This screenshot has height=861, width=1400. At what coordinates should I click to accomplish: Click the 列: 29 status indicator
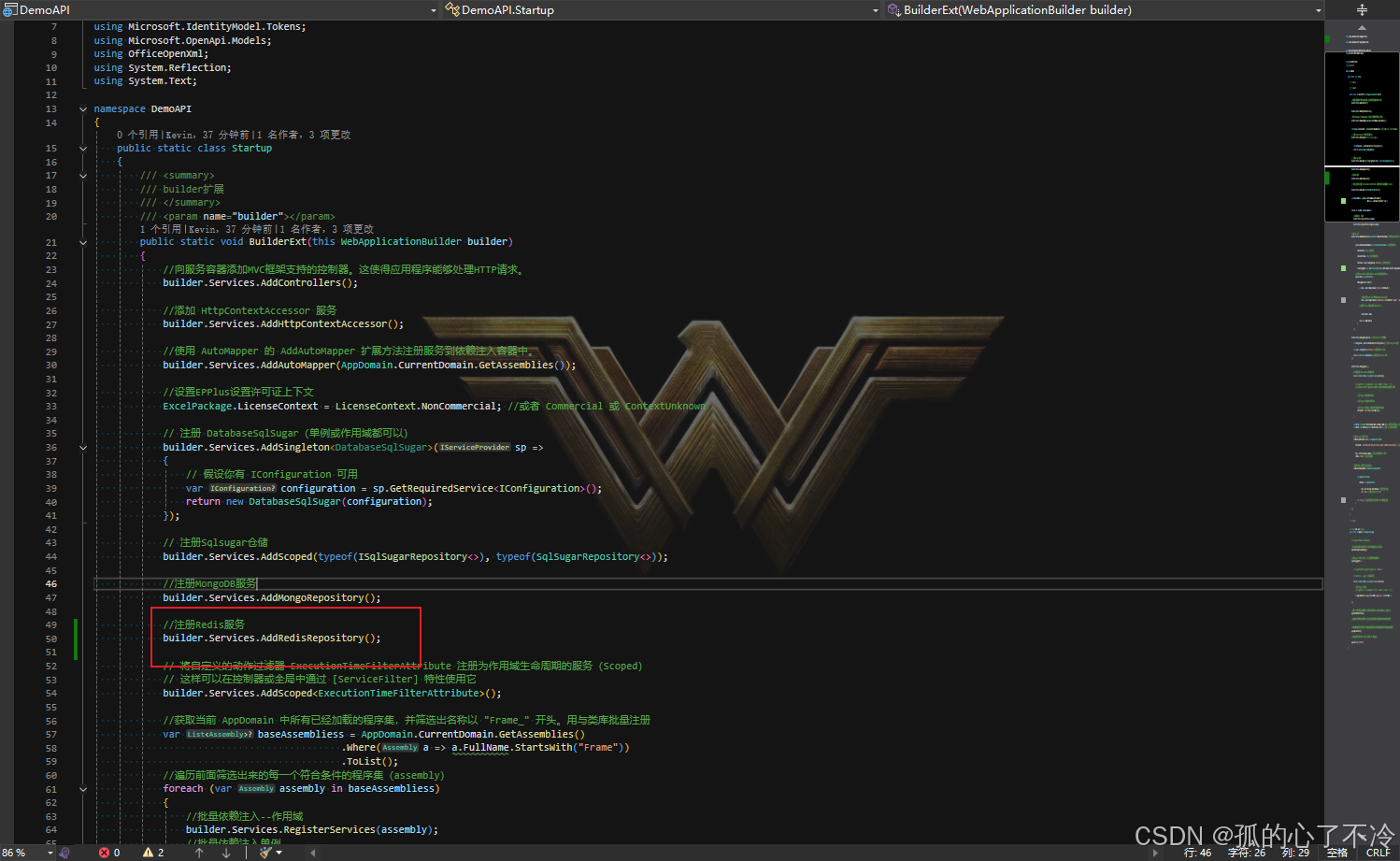1295,853
